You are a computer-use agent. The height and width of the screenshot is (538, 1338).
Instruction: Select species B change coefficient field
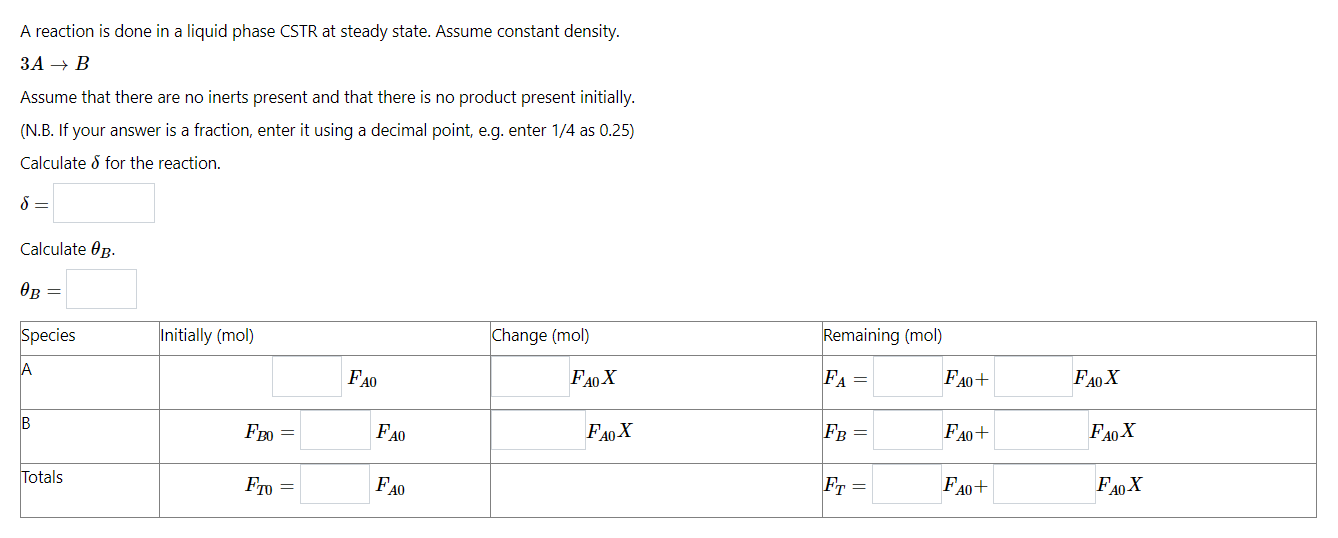point(538,431)
